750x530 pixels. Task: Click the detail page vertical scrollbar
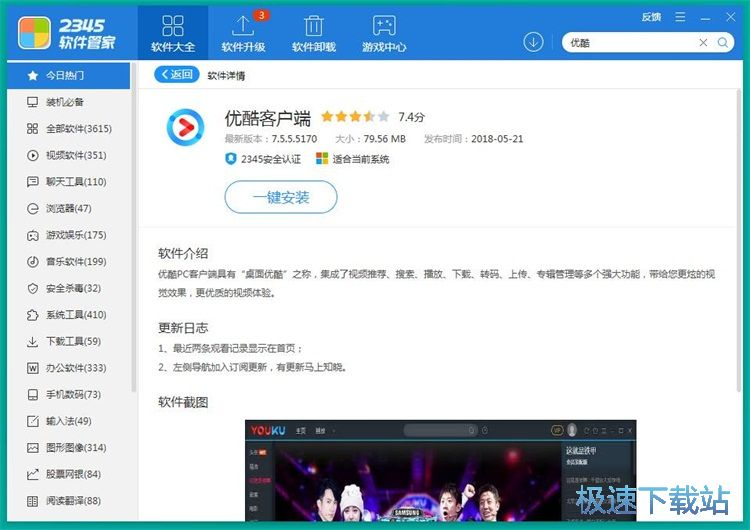739,239
